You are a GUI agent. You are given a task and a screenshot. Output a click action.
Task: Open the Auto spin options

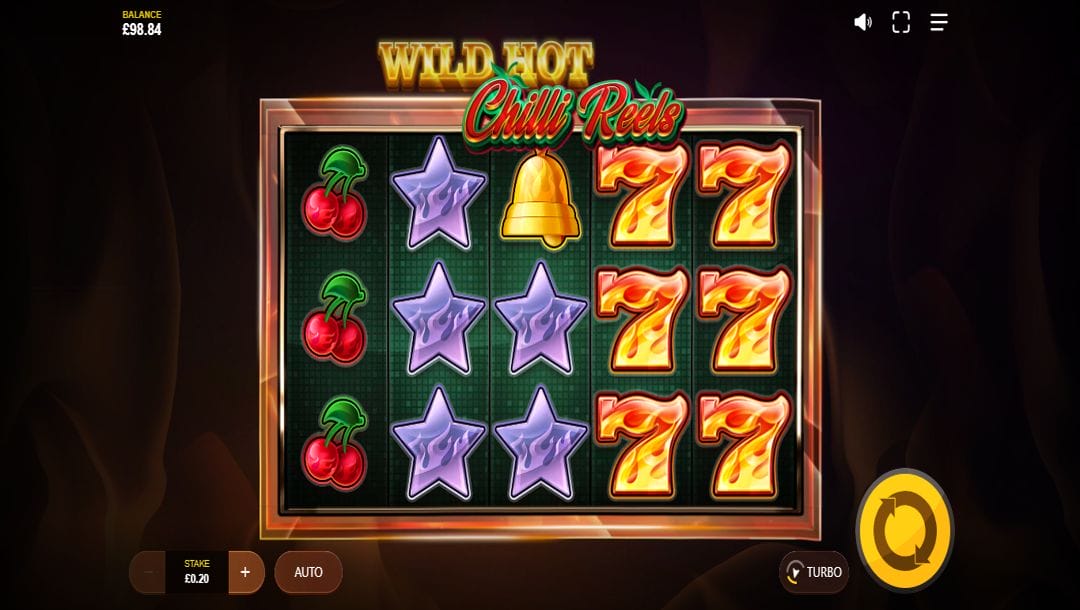(309, 572)
